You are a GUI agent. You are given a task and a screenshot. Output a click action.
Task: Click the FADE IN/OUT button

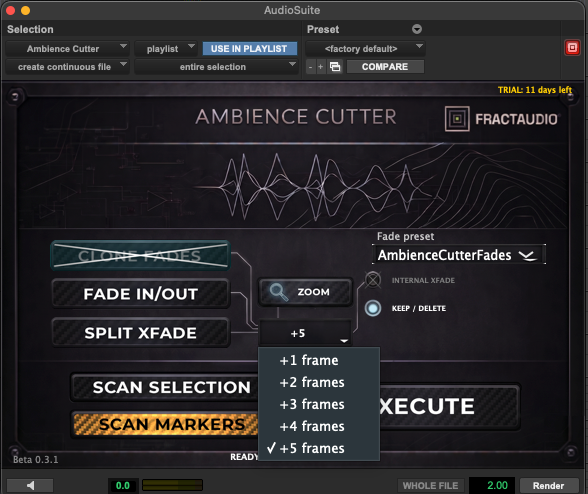pyautogui.click(x=141, y=294)
